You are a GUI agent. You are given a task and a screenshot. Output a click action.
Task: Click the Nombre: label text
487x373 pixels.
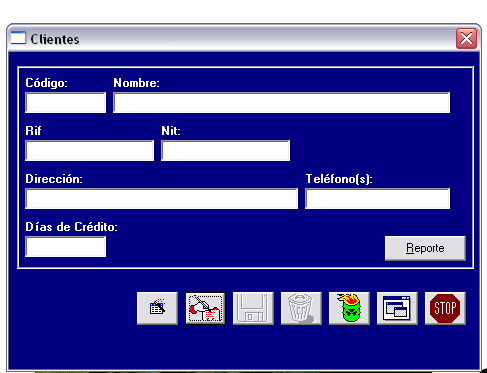point(136,83)
